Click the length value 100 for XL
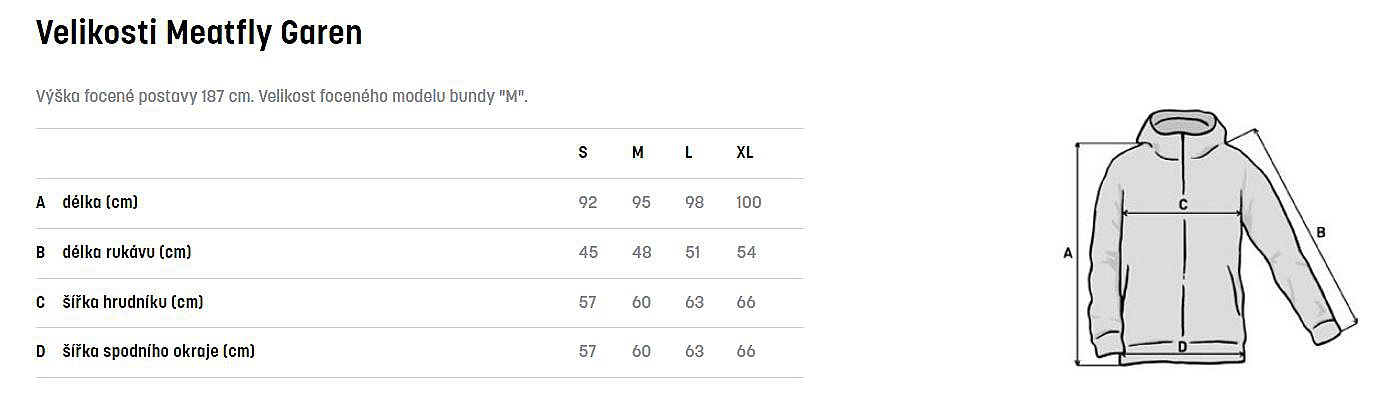The image size is (1387, 418). (748, 202)
